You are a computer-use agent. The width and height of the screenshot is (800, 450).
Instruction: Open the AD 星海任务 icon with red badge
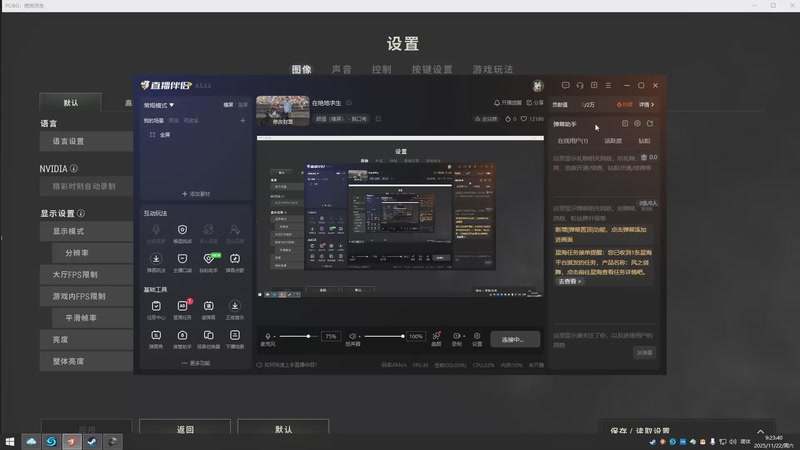click(182, 306)
